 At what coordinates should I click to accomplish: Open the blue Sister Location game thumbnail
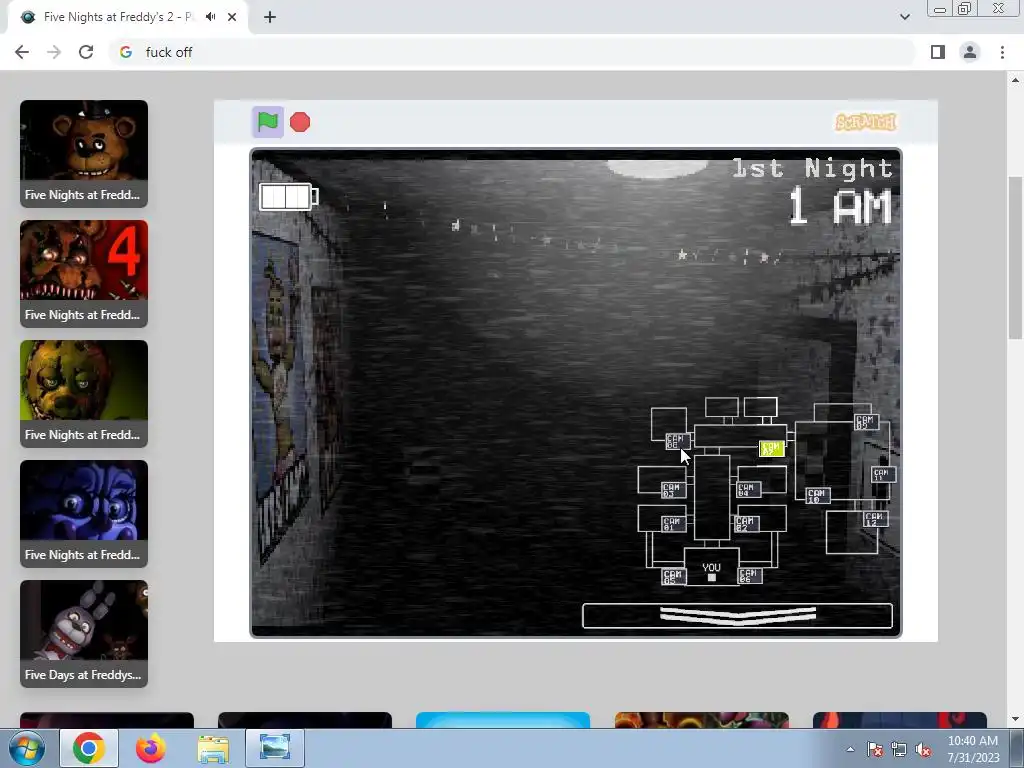[84, 514]
